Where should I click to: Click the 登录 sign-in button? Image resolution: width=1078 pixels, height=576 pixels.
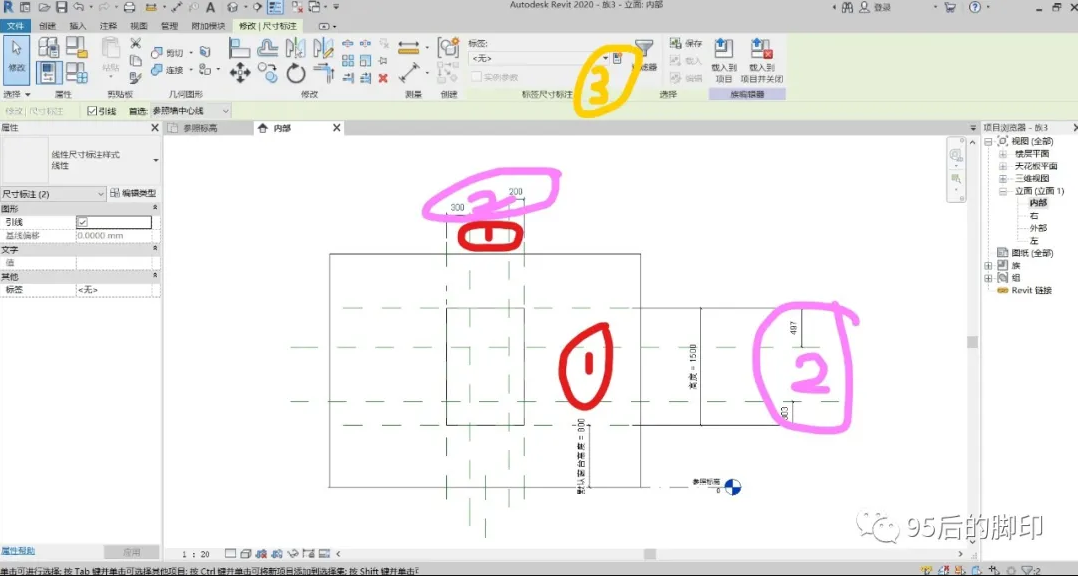coord(883,8)
